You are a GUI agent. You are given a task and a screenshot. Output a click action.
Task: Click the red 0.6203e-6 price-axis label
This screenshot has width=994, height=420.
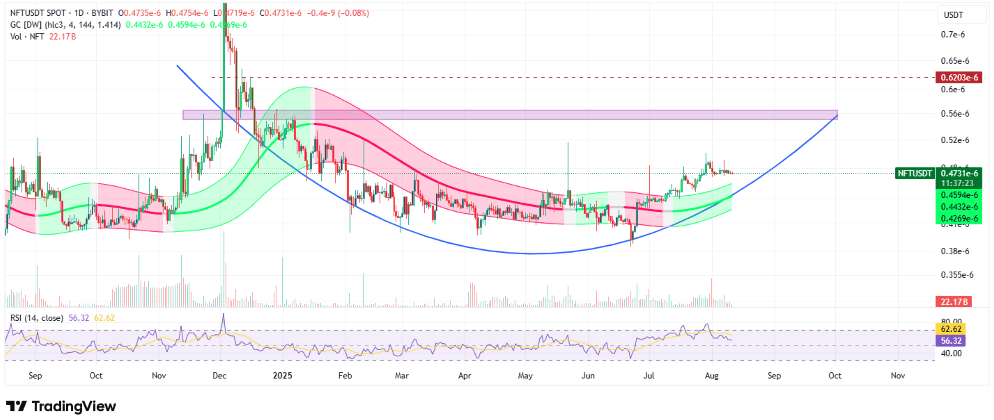point(957,77)
